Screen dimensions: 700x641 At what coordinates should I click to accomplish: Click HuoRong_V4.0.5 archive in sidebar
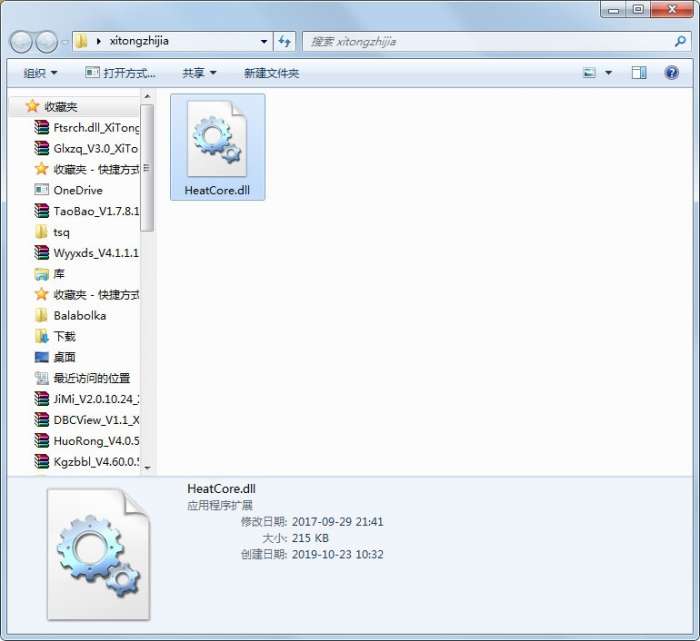tap(87, 441)
